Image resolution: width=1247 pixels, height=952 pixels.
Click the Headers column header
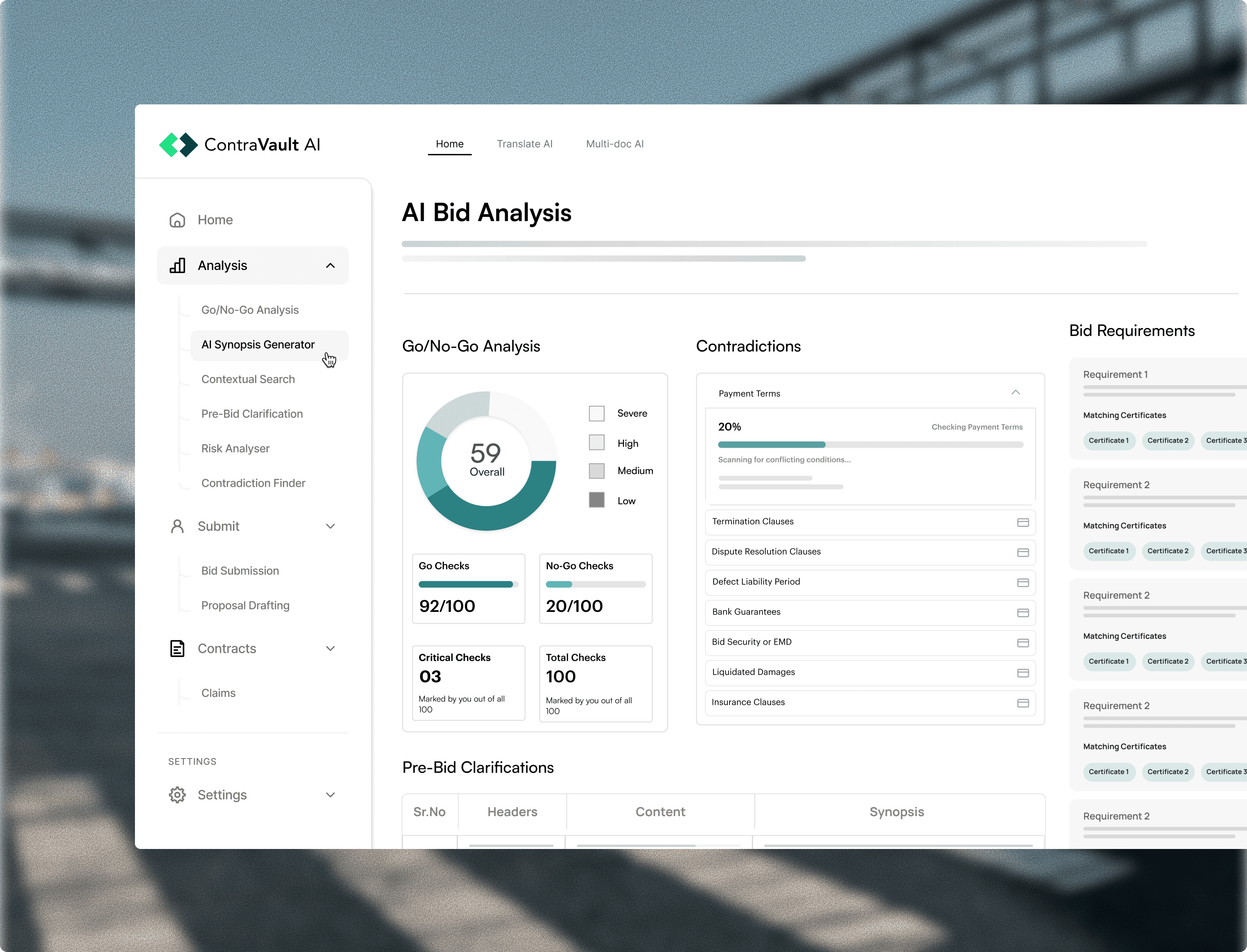click(512, 812)
